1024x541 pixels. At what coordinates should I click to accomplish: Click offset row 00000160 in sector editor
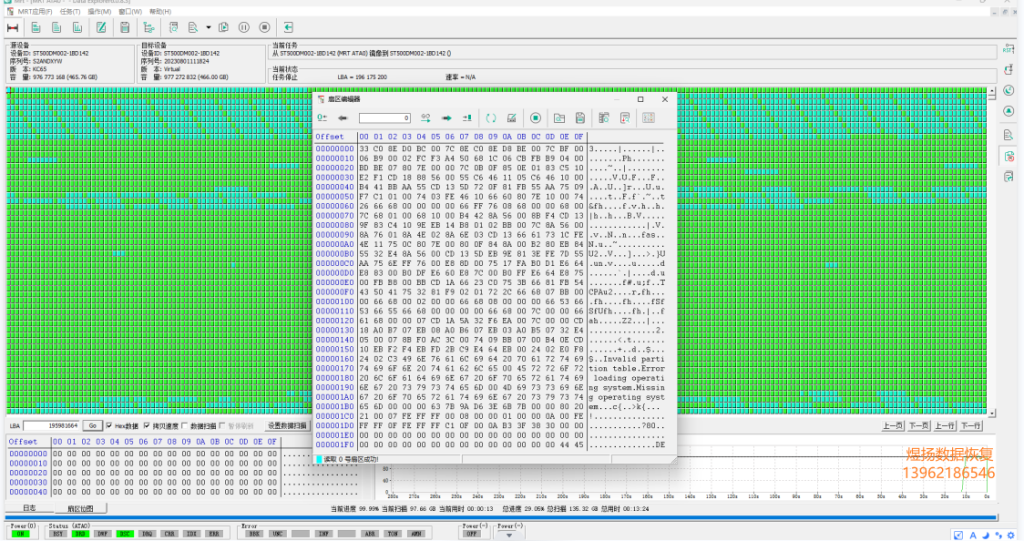490,359
